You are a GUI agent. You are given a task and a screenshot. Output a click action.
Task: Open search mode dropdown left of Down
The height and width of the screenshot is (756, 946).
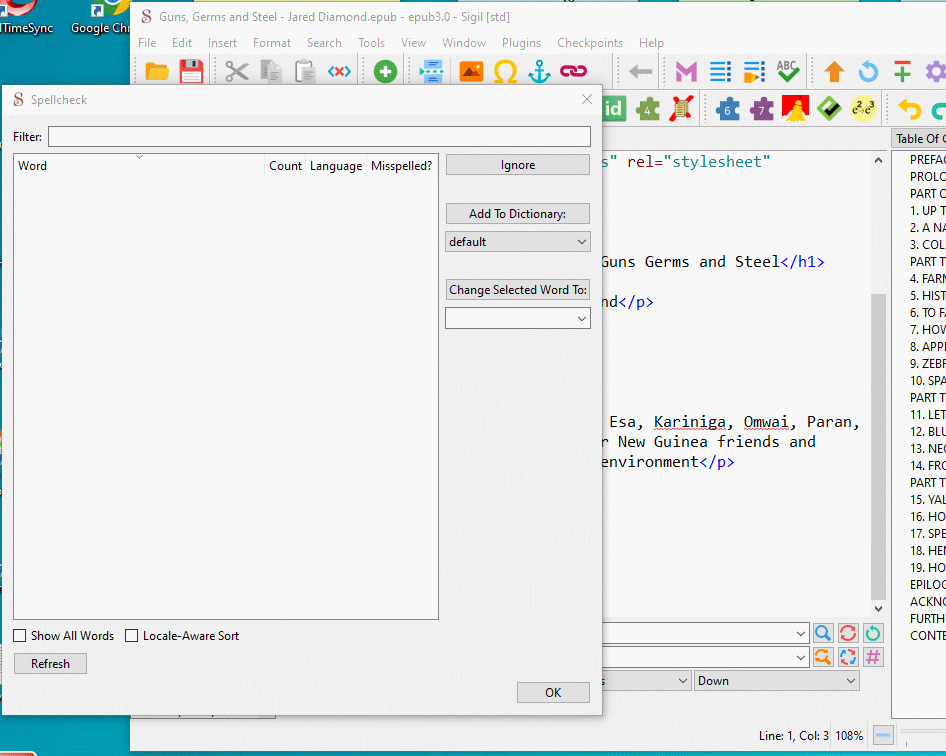[646, 681]
